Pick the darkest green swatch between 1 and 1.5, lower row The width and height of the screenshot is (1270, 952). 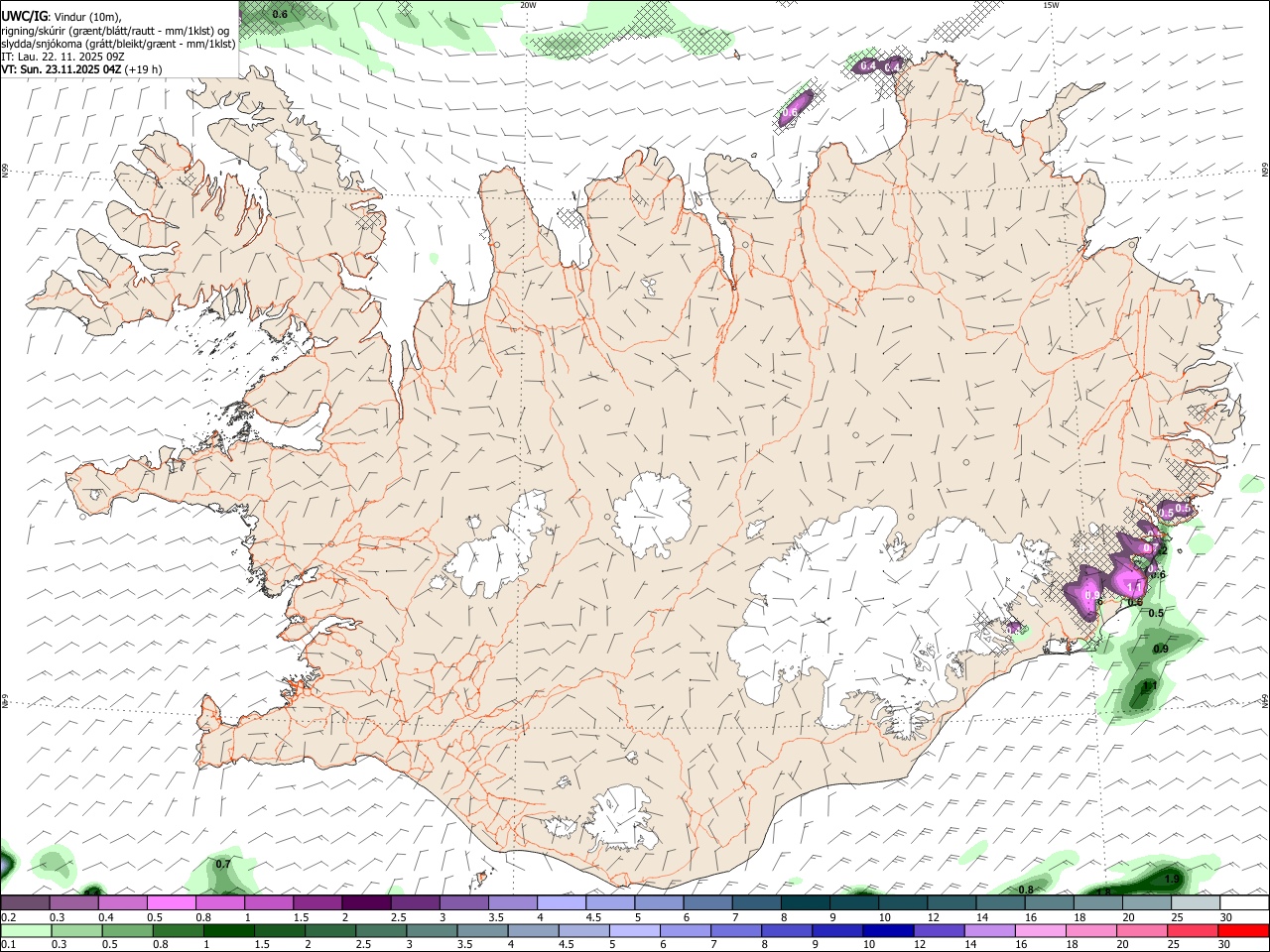(229, 930)
